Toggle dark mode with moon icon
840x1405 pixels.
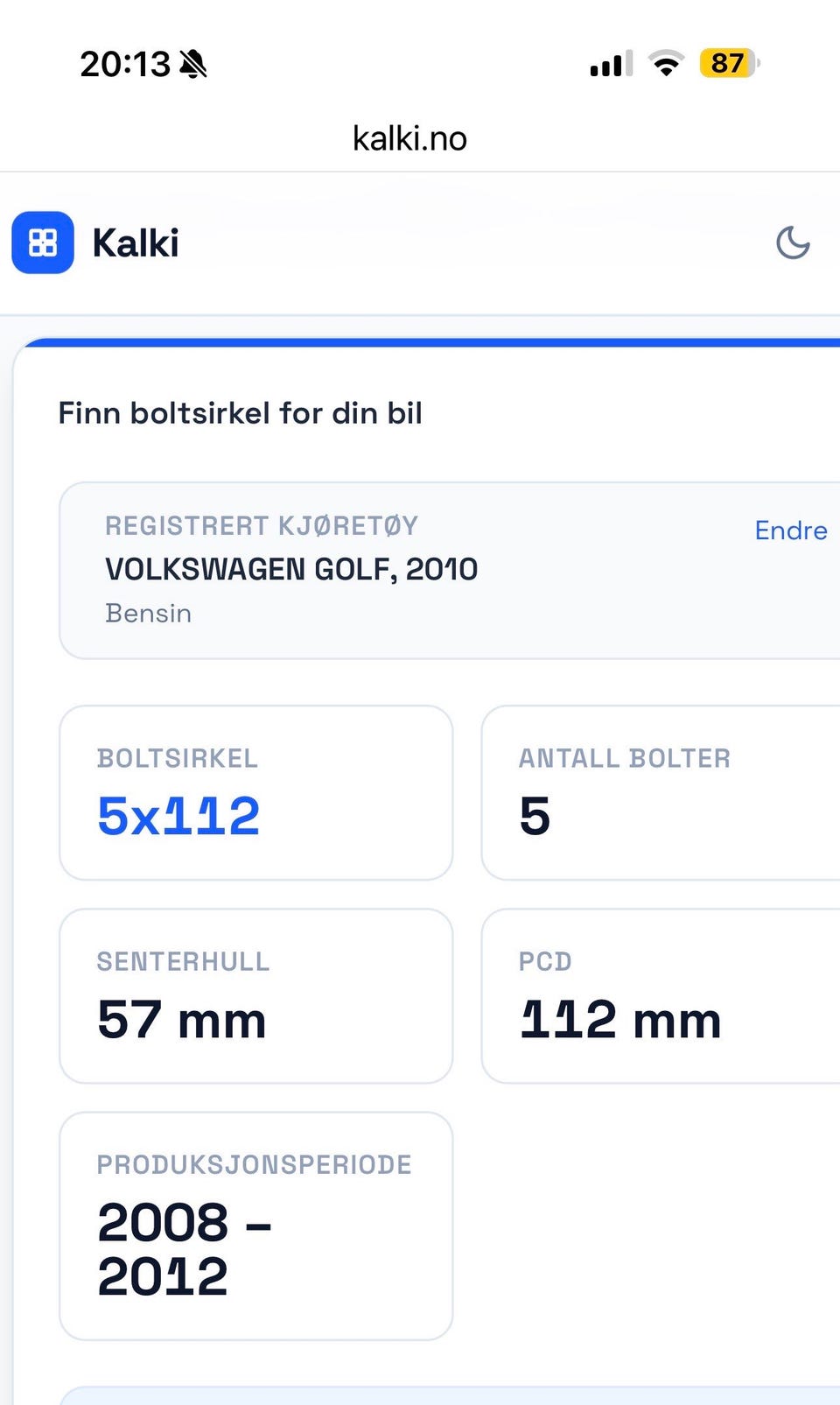click(793, 242)
